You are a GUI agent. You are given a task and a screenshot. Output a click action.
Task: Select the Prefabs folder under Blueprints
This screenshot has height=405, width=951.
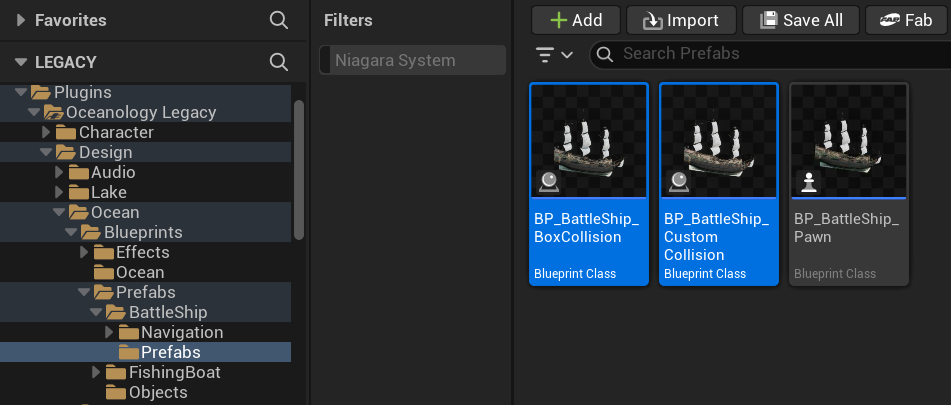point(146,292)
